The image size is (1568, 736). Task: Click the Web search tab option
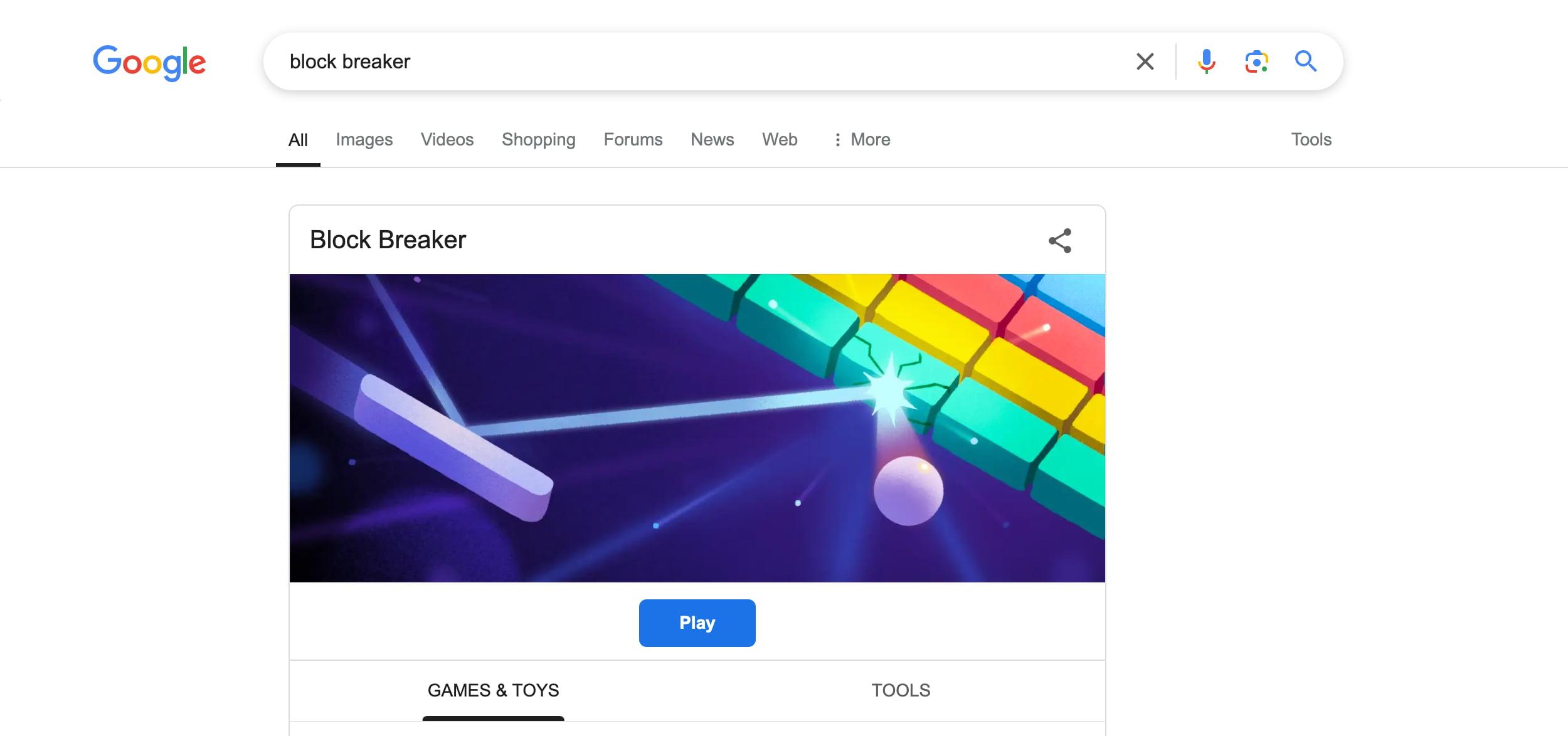[x=780, y=139]
